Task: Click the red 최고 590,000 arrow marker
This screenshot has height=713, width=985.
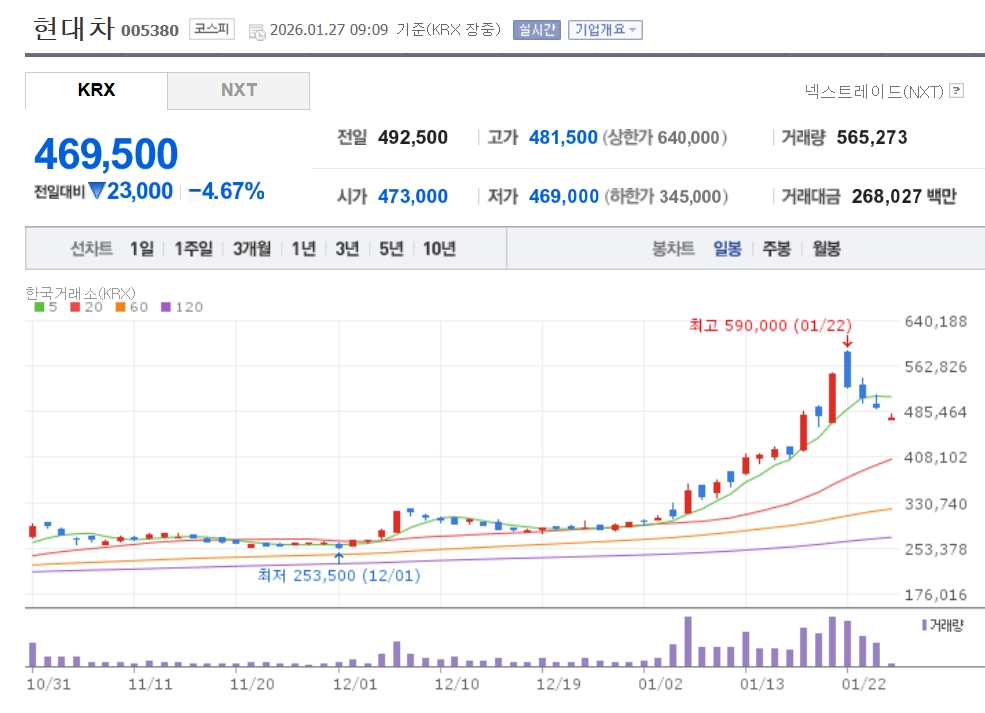Action: point(847,342)
